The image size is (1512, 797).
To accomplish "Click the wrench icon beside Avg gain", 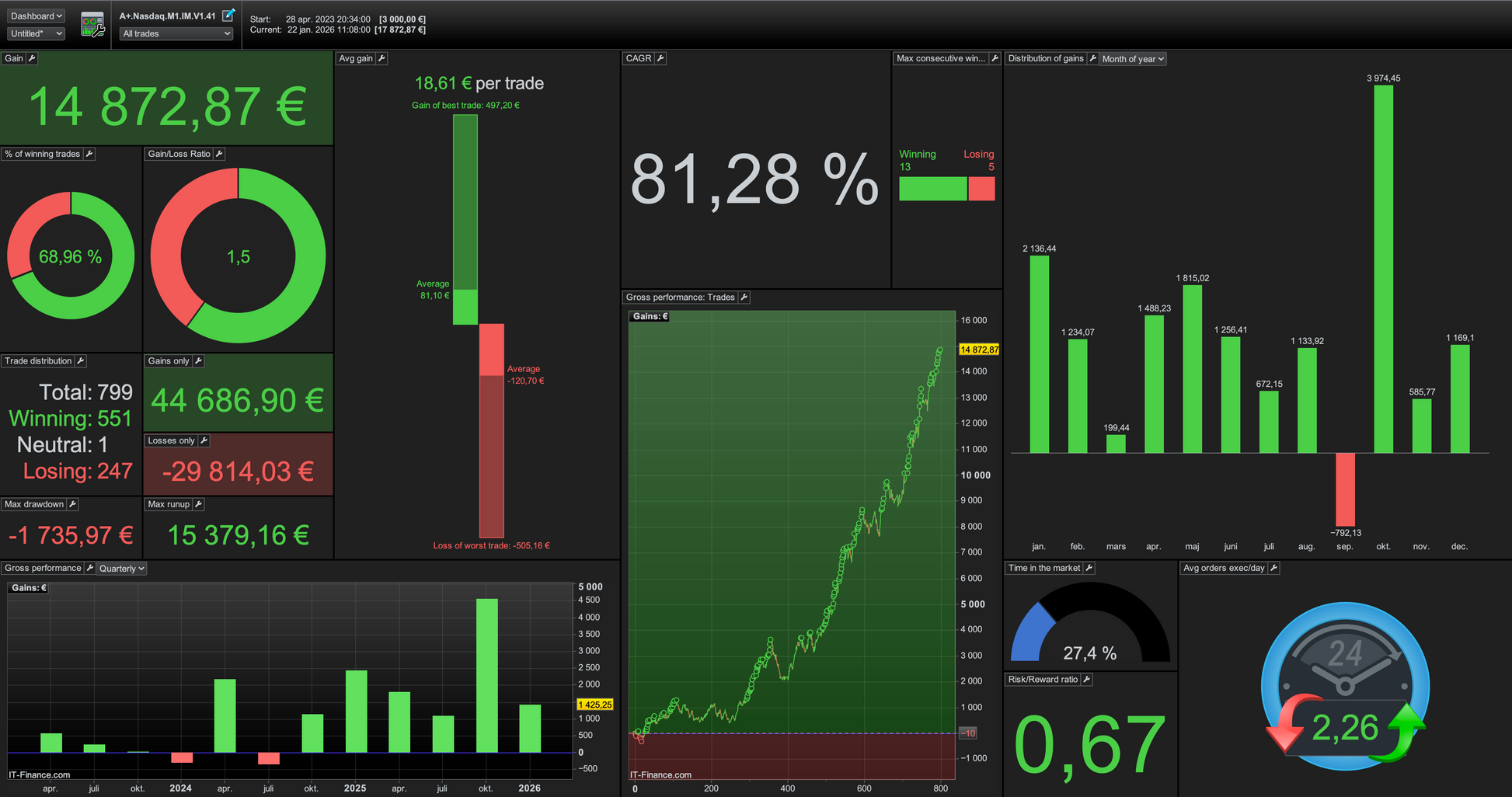I will tap(381, 58).
